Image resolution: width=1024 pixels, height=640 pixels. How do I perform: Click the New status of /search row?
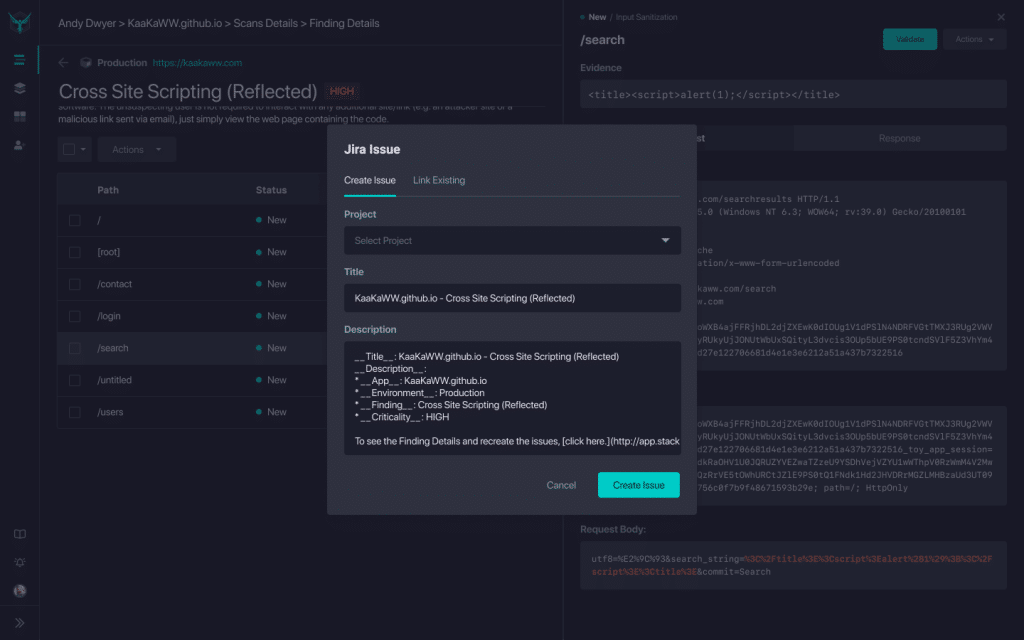pos(271,348)
